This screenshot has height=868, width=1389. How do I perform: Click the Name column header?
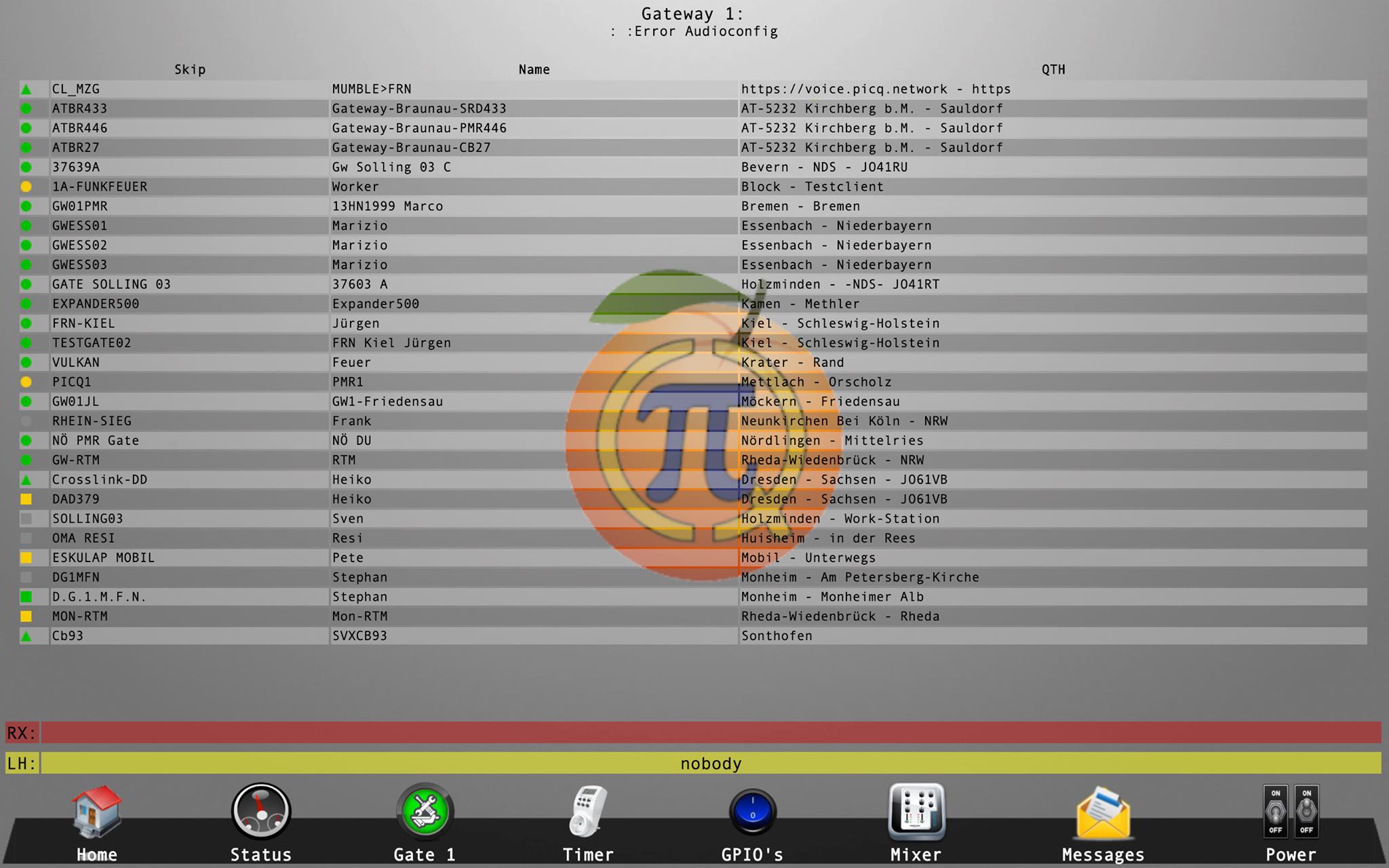coord(534,69)
